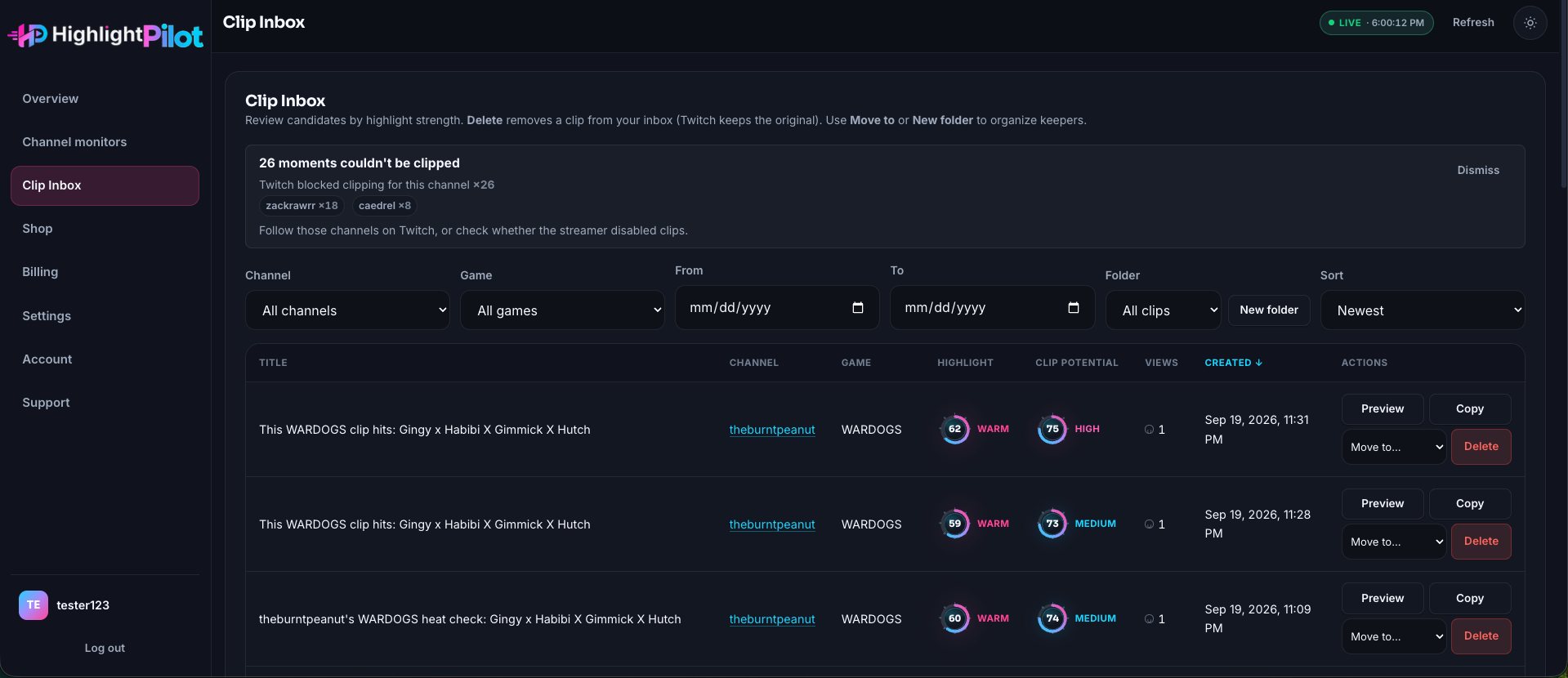1568x678 pixels.
Task: Open the All clips folder dropdown
Action: [1163, 310]
